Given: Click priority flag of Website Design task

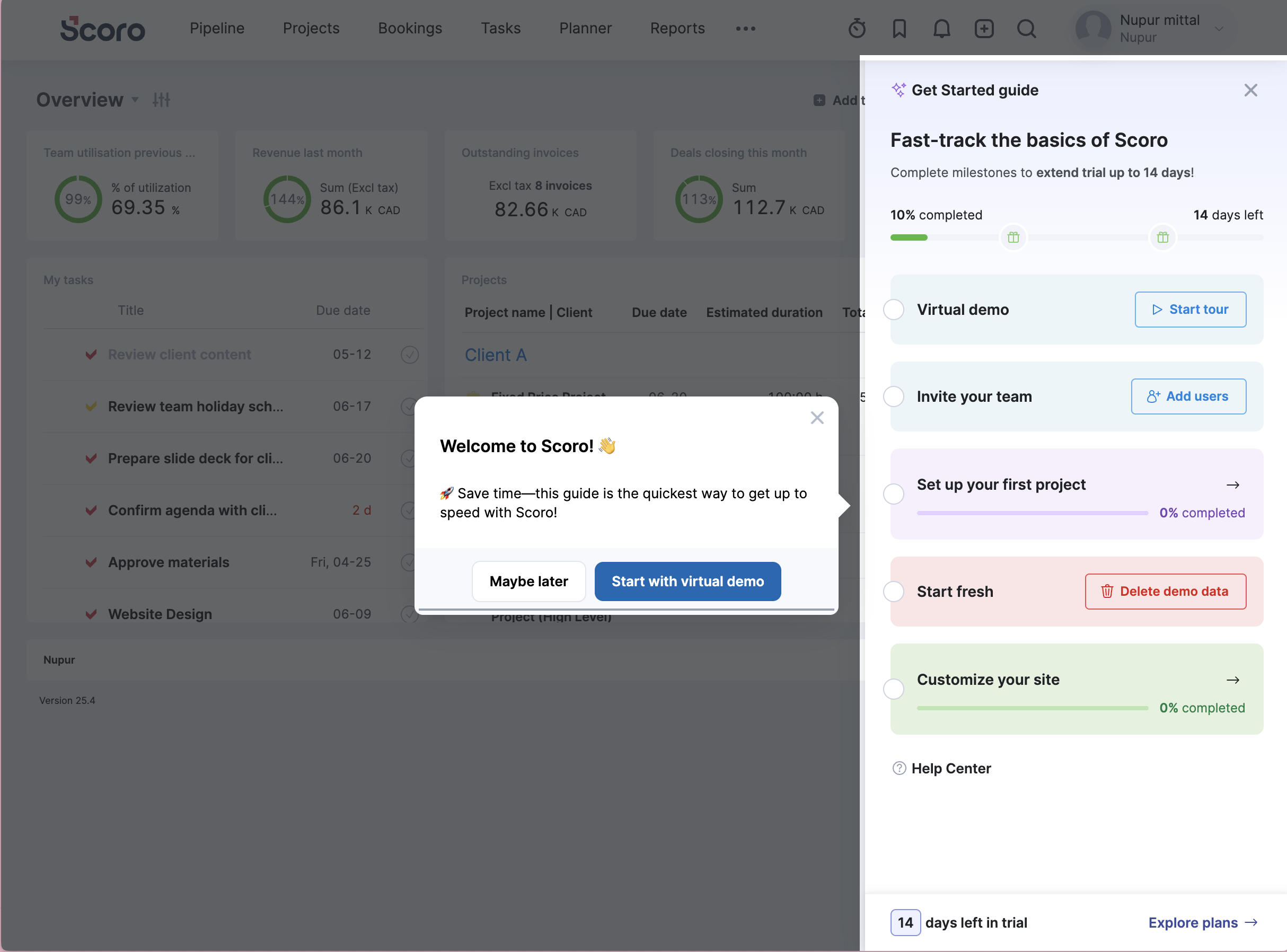Looking at the screenshot, I should click(91, 614).
